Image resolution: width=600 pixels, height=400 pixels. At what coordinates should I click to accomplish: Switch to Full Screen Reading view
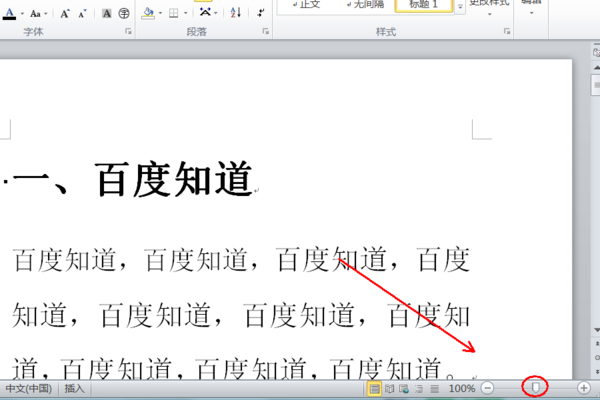point(389,389)
